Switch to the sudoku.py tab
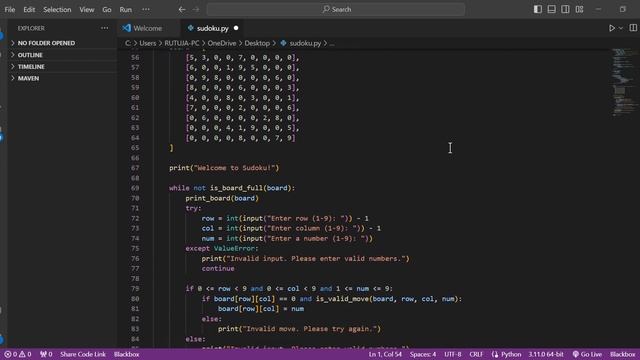Image resolution: width=640 pixels, height=360 pixels. point(213,28)
